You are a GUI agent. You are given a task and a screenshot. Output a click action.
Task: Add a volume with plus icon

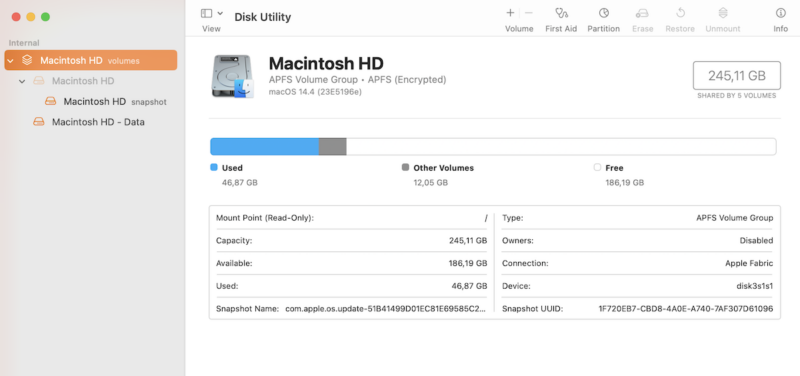tap(510, 13)
